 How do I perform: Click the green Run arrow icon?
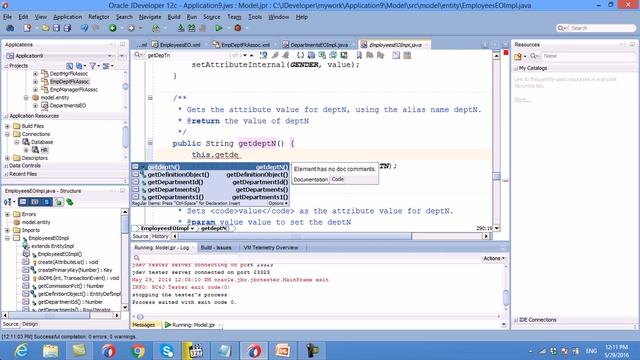tap(219, 28)
